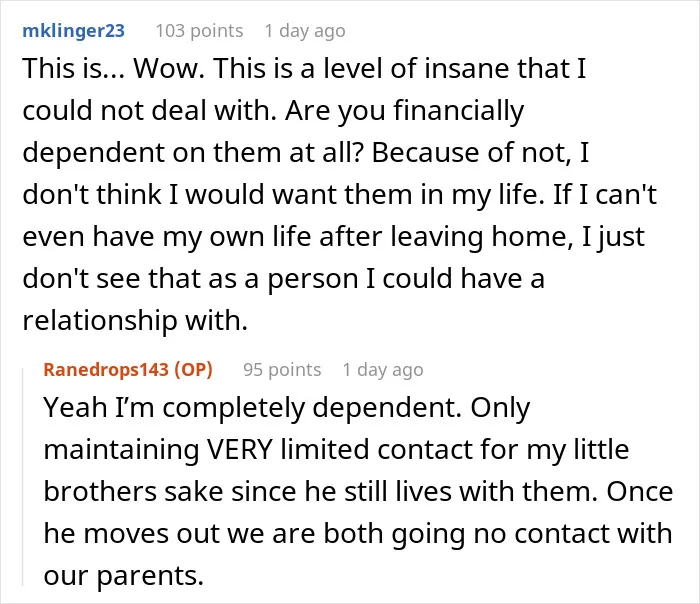Image resolution: width=700 pixels, height=604 pixels.
Task: Collapse the reply using the vertical thread line
Action: [23, 475]
